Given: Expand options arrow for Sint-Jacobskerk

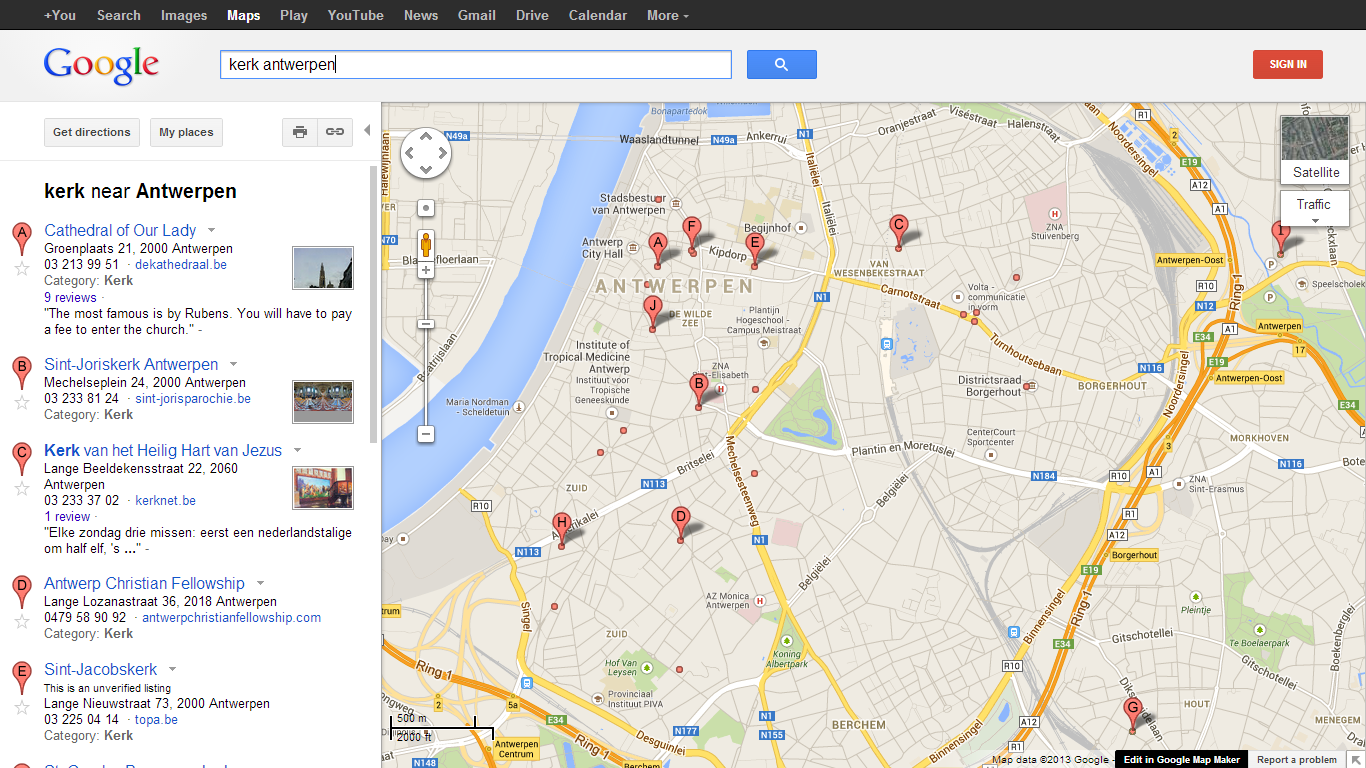Looking at the screenshot, I should click(172, 670).
